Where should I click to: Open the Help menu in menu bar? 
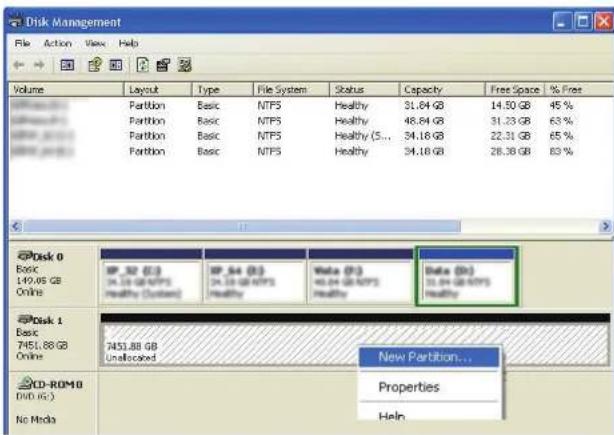click(x=128, y=43)
